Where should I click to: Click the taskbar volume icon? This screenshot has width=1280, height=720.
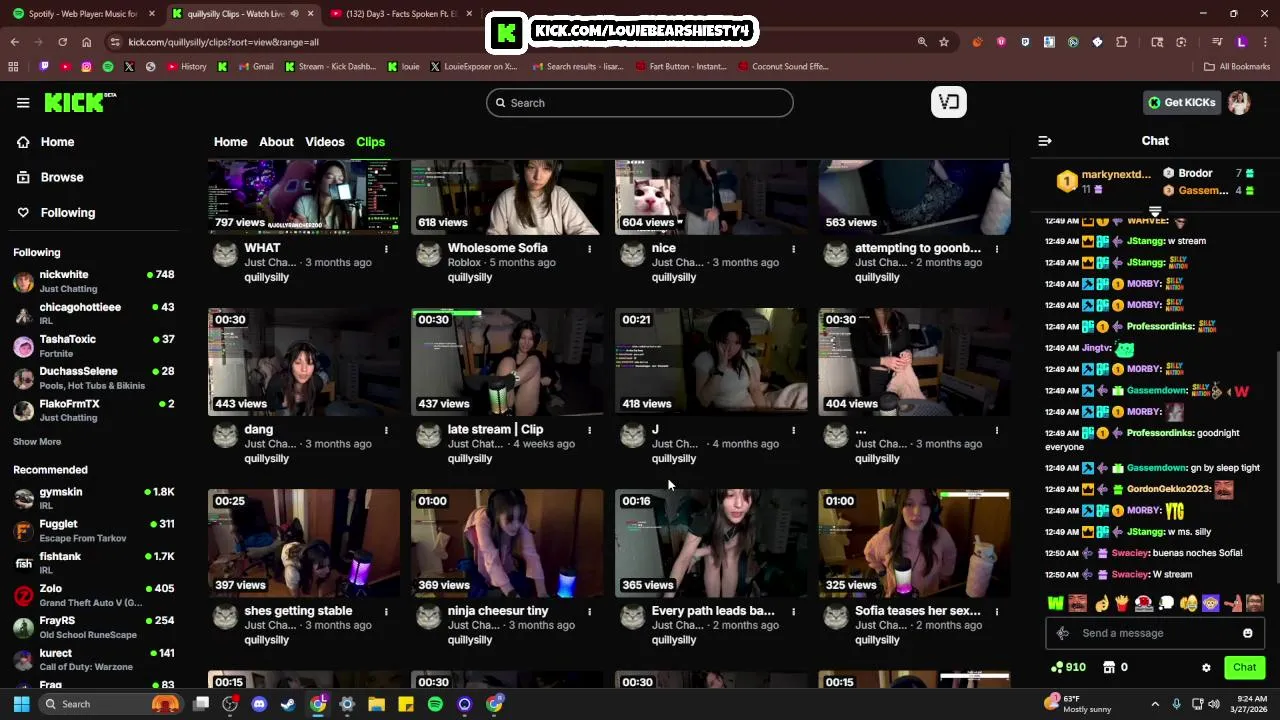pos(1214,704)
